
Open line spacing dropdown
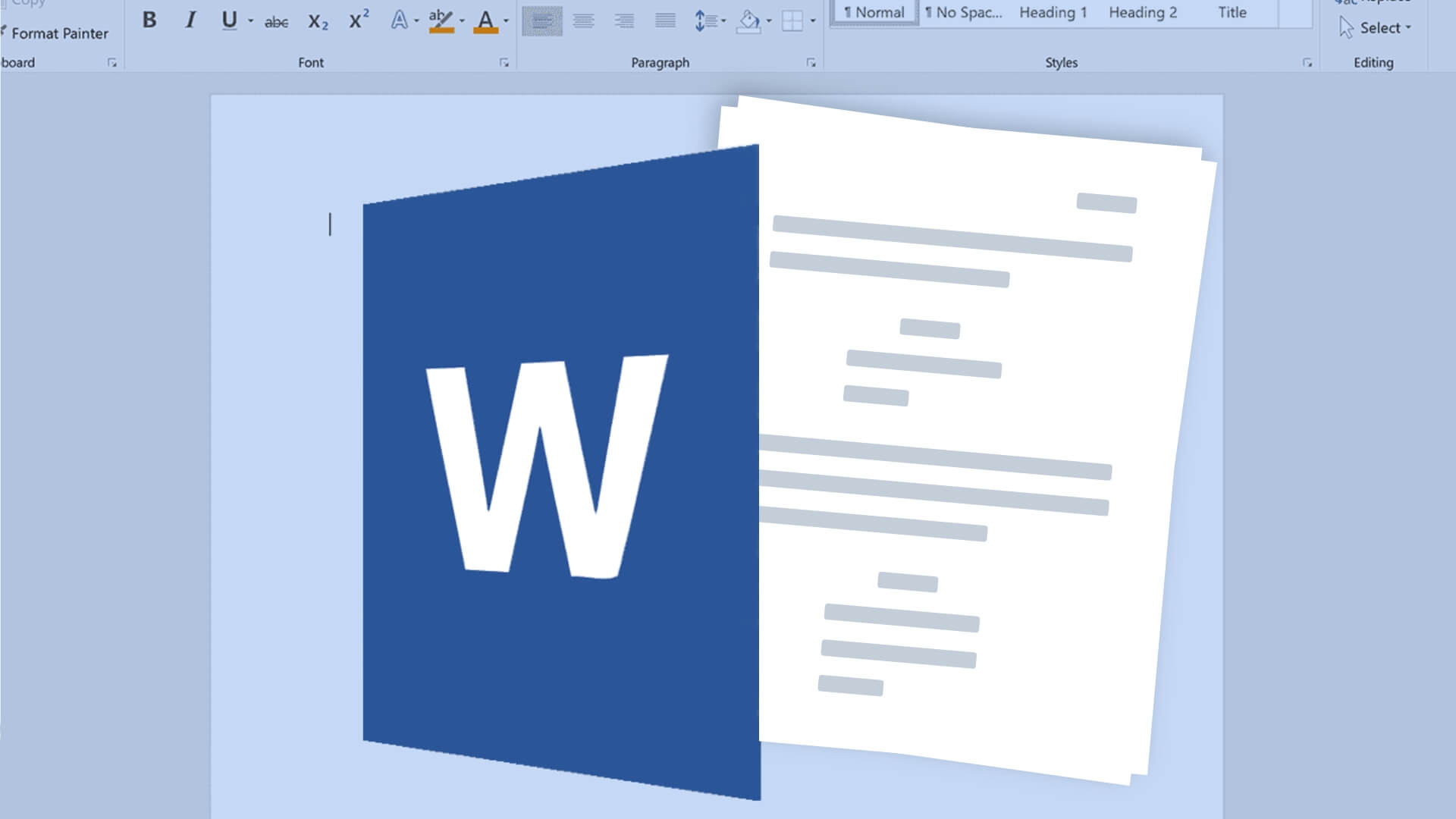[x=723, y=21]
